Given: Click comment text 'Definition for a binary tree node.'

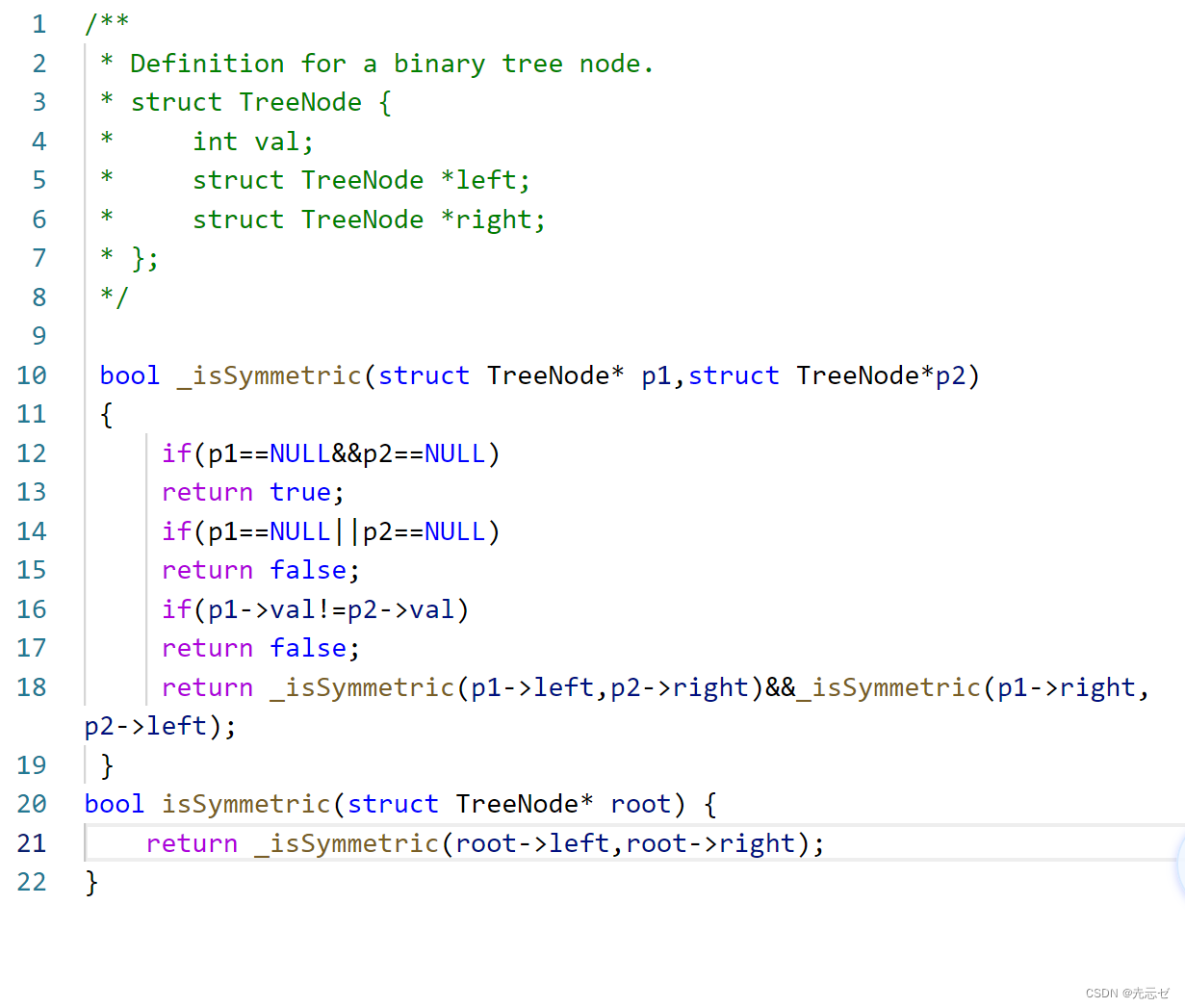Looking at the screenshot, I should [392, 64].
